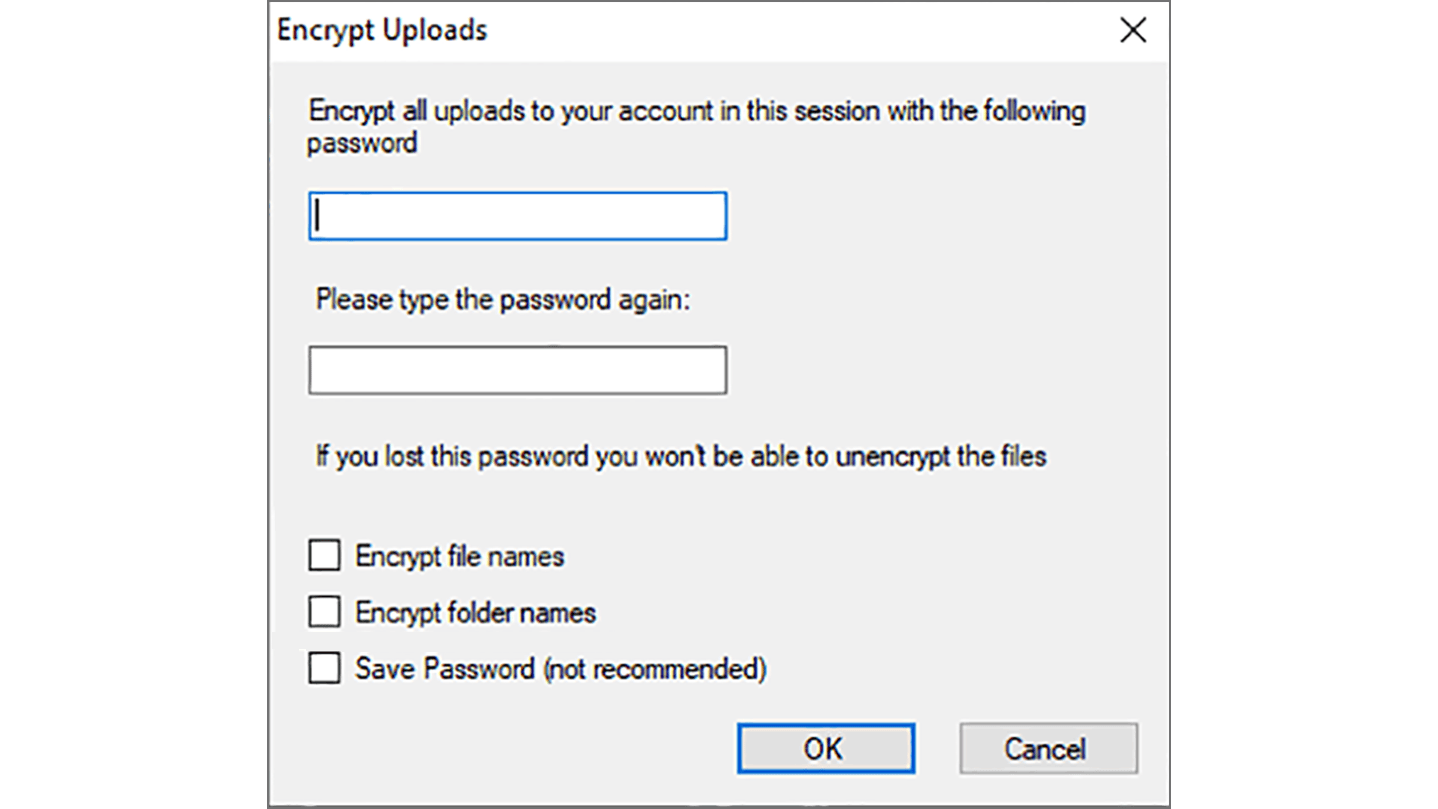Click the password confirmation input field
This screenshot has height=809, width=1438.
(x=517, y=371)
